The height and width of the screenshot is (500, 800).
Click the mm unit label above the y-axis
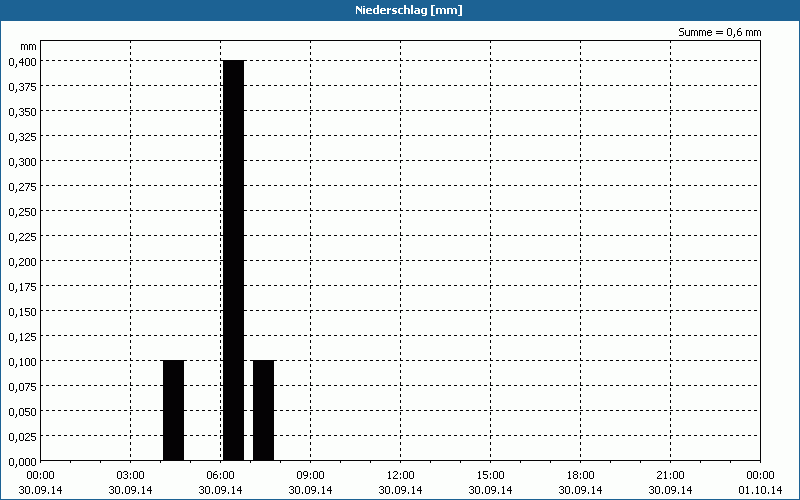pos(29,46)
